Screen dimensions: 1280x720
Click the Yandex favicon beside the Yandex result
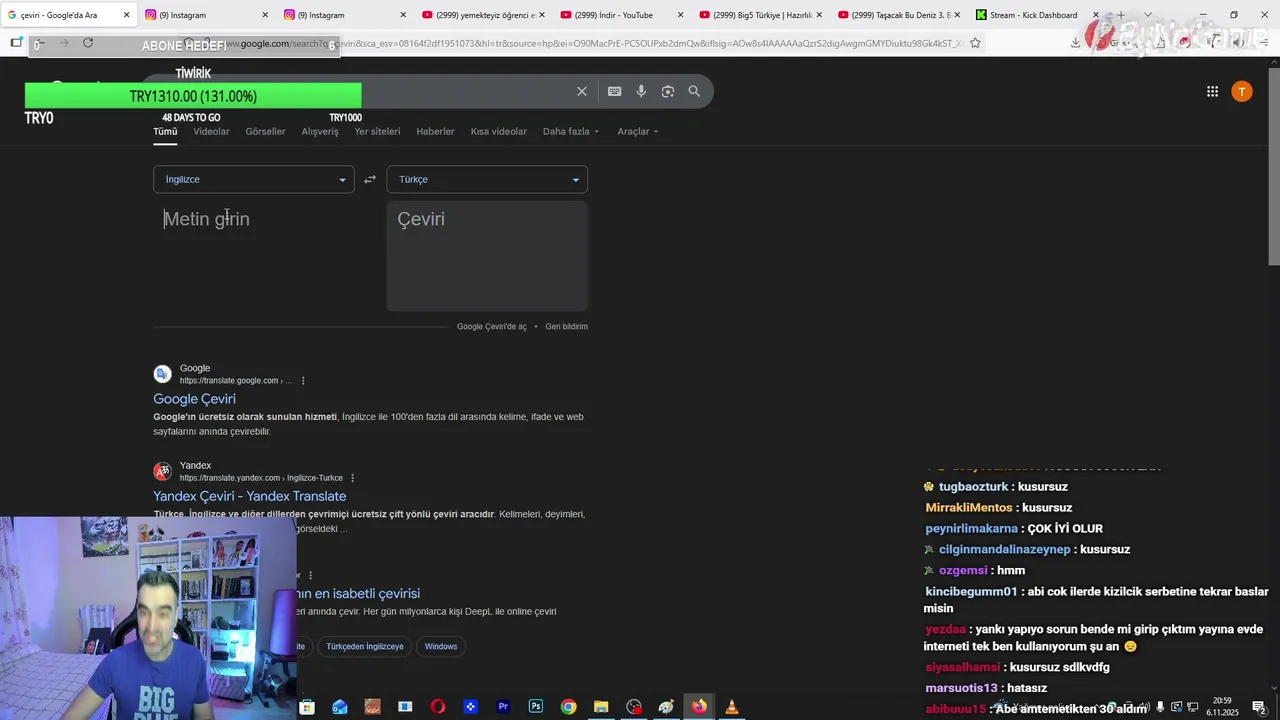pos(162,472)
